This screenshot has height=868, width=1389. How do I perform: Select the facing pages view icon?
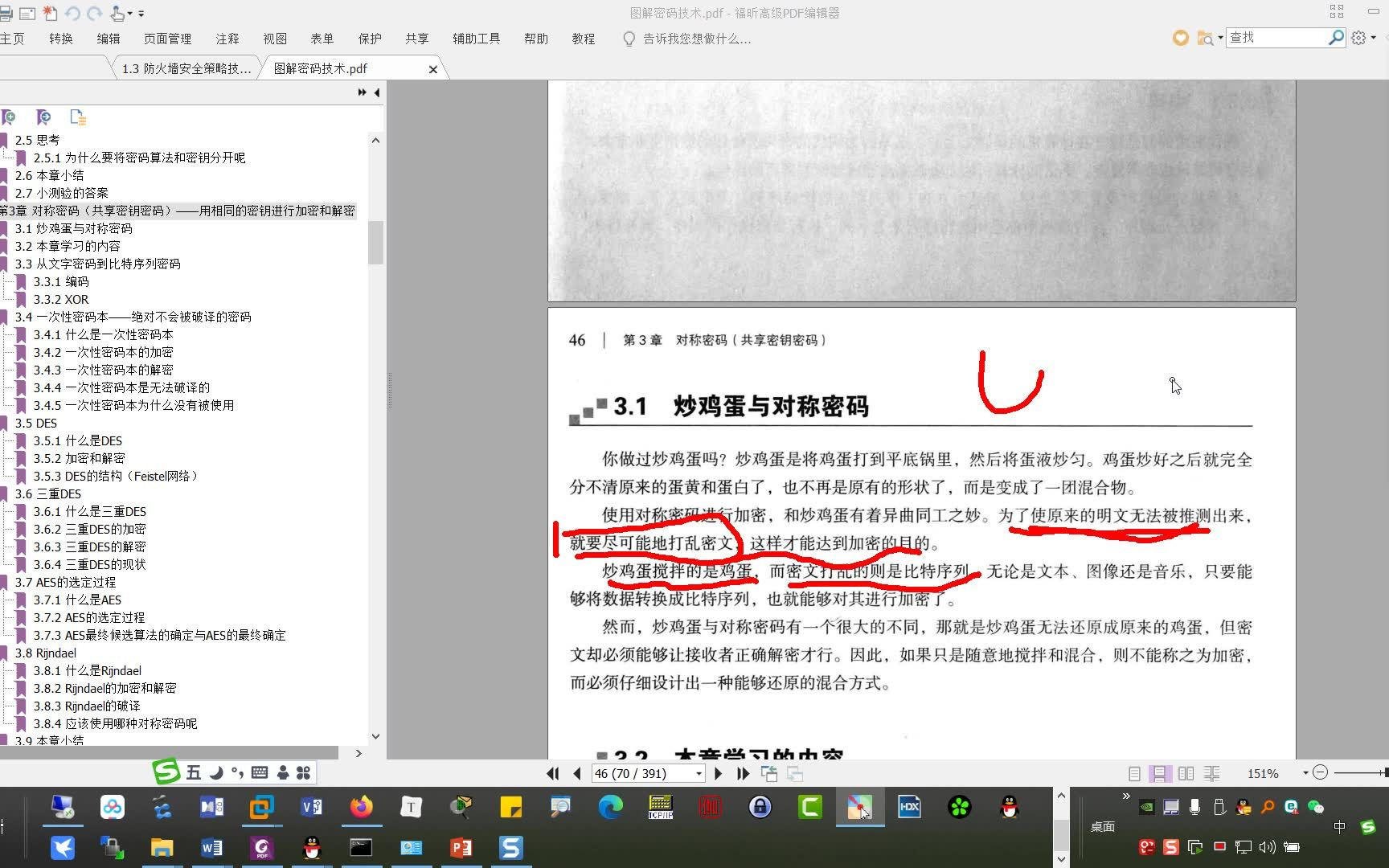click(x=1186, y=773)
